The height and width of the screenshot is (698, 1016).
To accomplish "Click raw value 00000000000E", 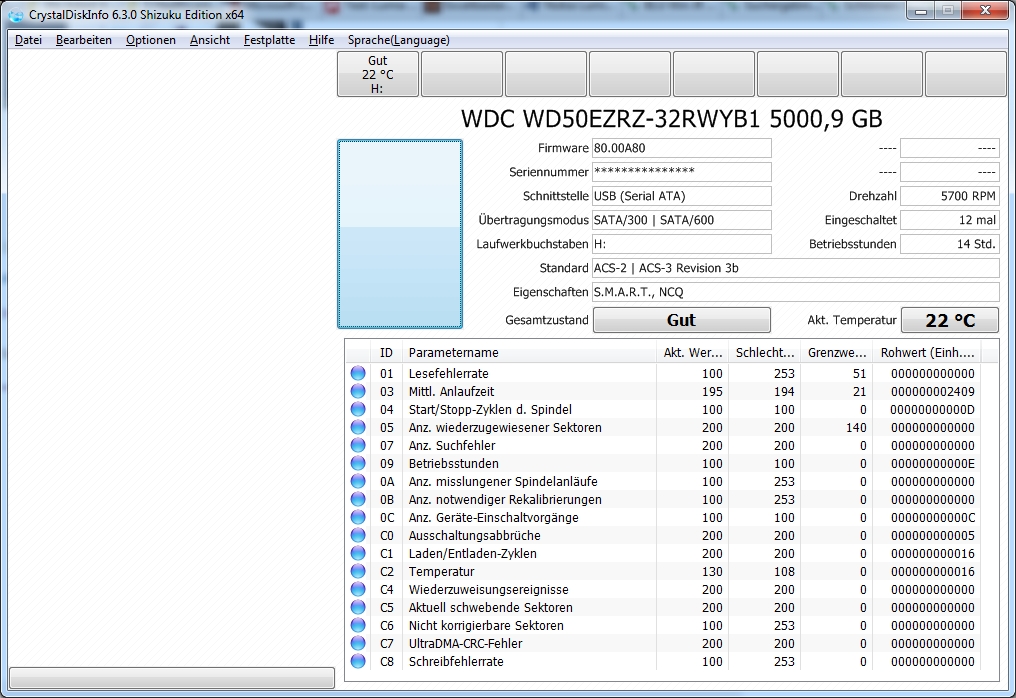I will pos(932,463).
